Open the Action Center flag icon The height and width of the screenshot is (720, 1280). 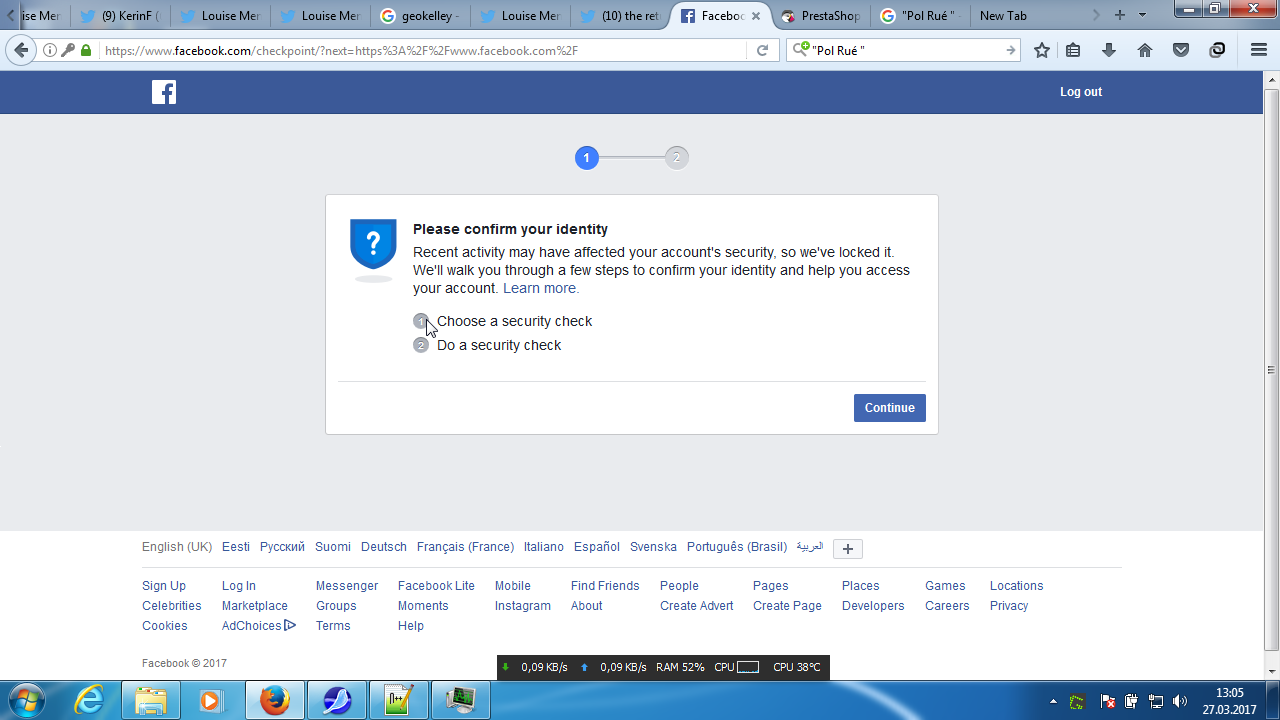[x=1108, y=701]
